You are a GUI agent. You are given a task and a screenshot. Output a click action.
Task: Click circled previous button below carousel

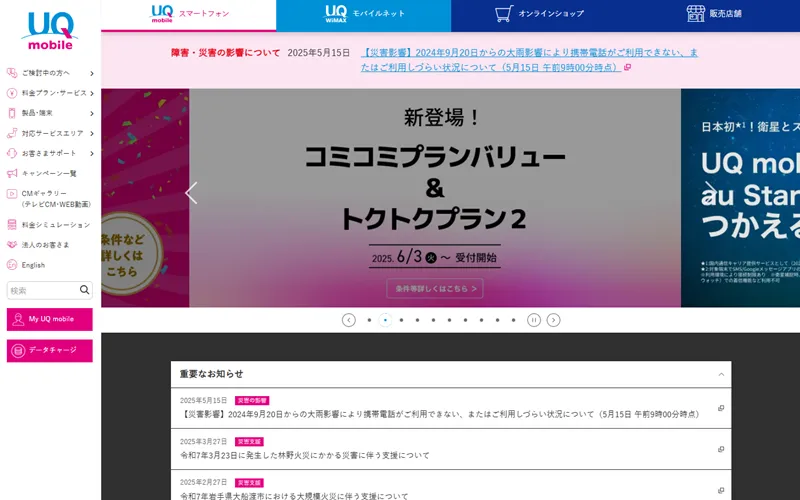tap(348, 320)
